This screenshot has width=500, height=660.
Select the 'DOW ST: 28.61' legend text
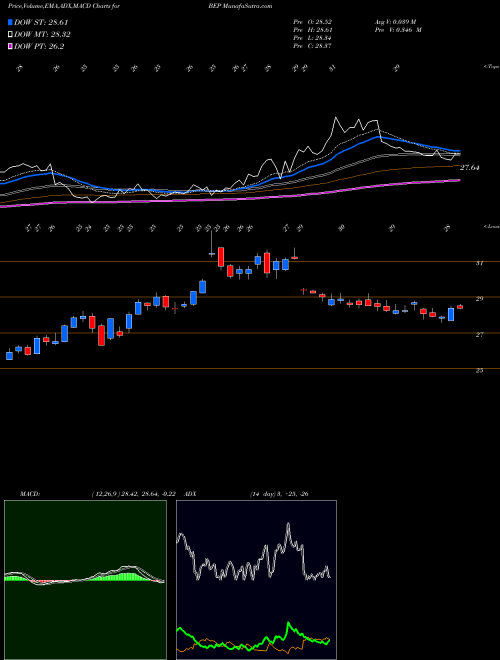click(41, 23)
